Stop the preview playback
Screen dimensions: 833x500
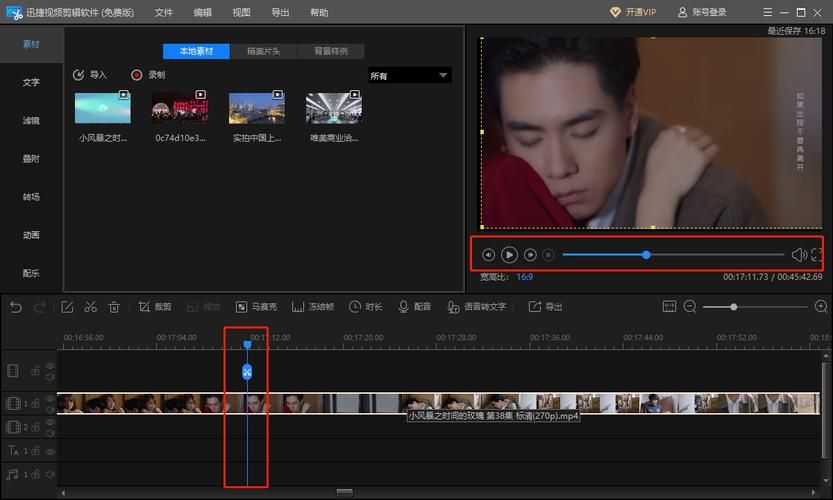tap(548, 255)
